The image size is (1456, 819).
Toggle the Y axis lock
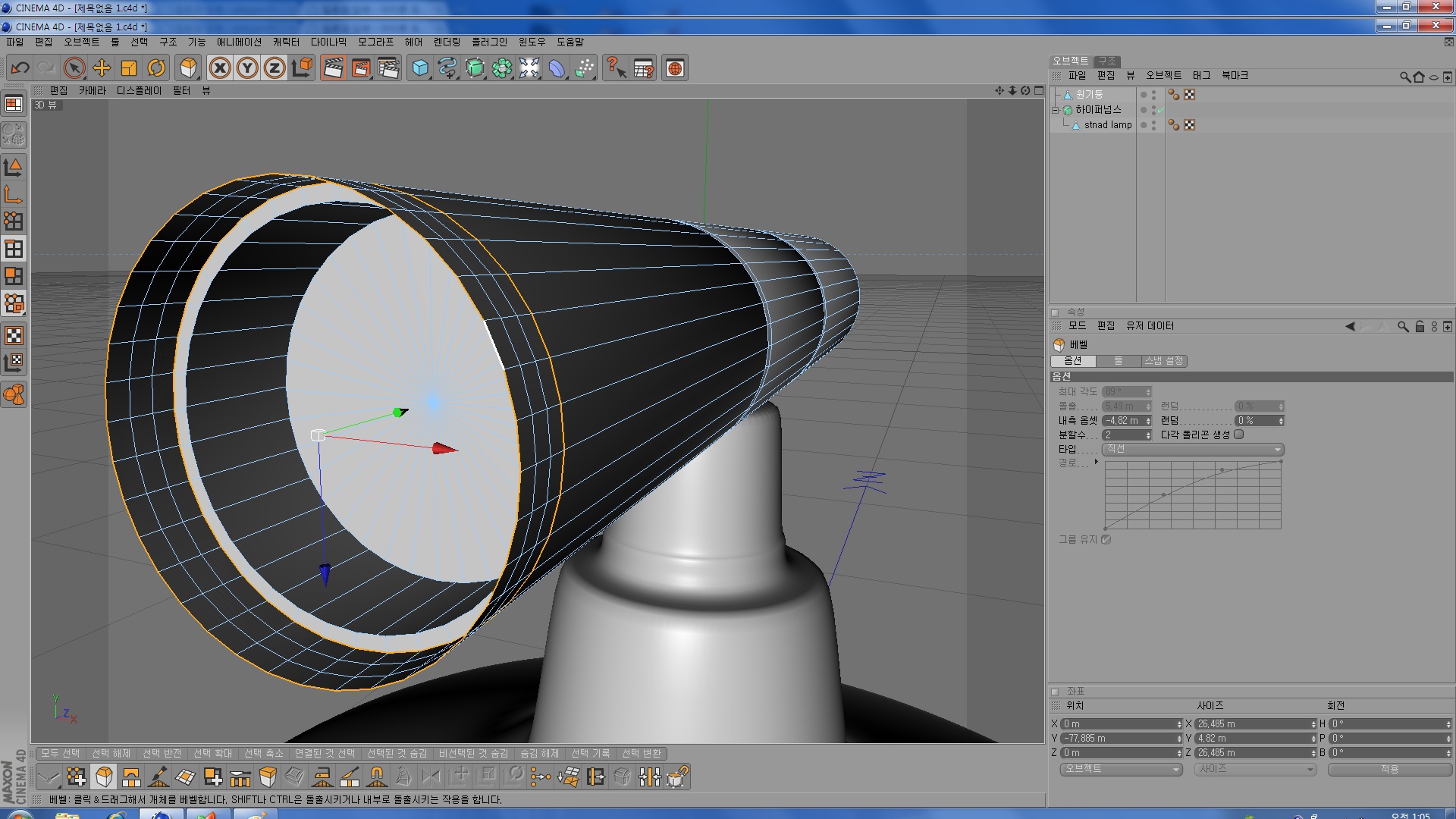pyautogui.click(x=247, y=68)
